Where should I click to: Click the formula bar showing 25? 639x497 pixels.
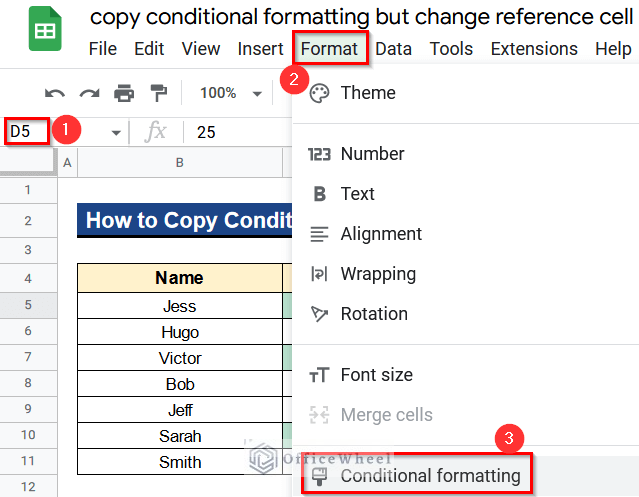tap(240, 132)
